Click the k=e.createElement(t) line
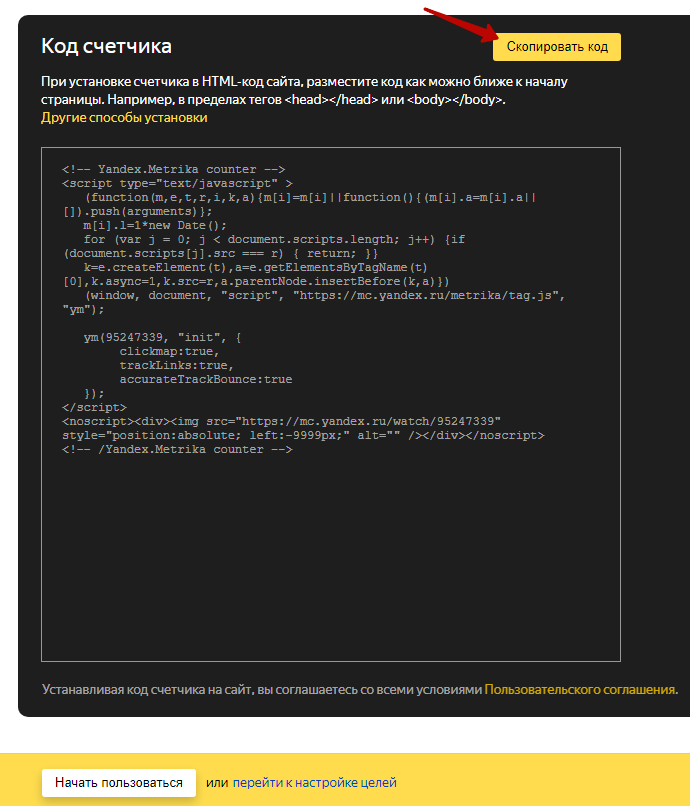The image size is (690, 806). 256,267
